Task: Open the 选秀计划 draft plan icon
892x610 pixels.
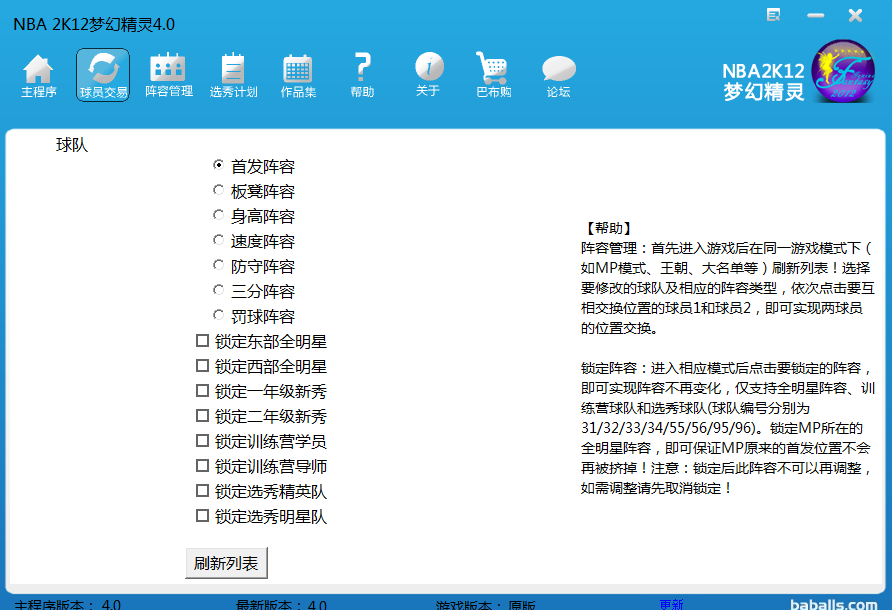Action: pos(233,75)
